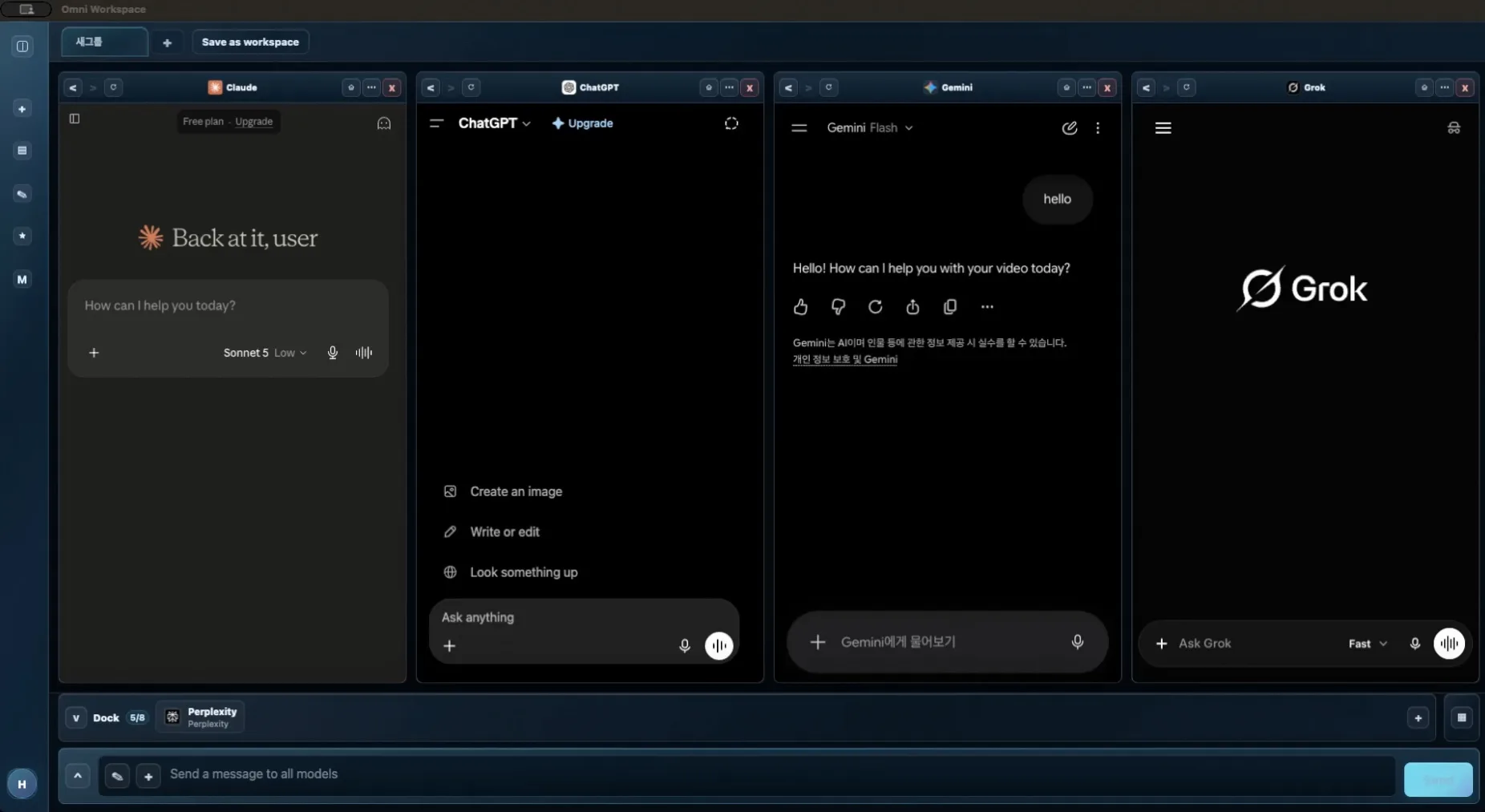Expand the broadcast input with up chevron

[x=78, y=775]
